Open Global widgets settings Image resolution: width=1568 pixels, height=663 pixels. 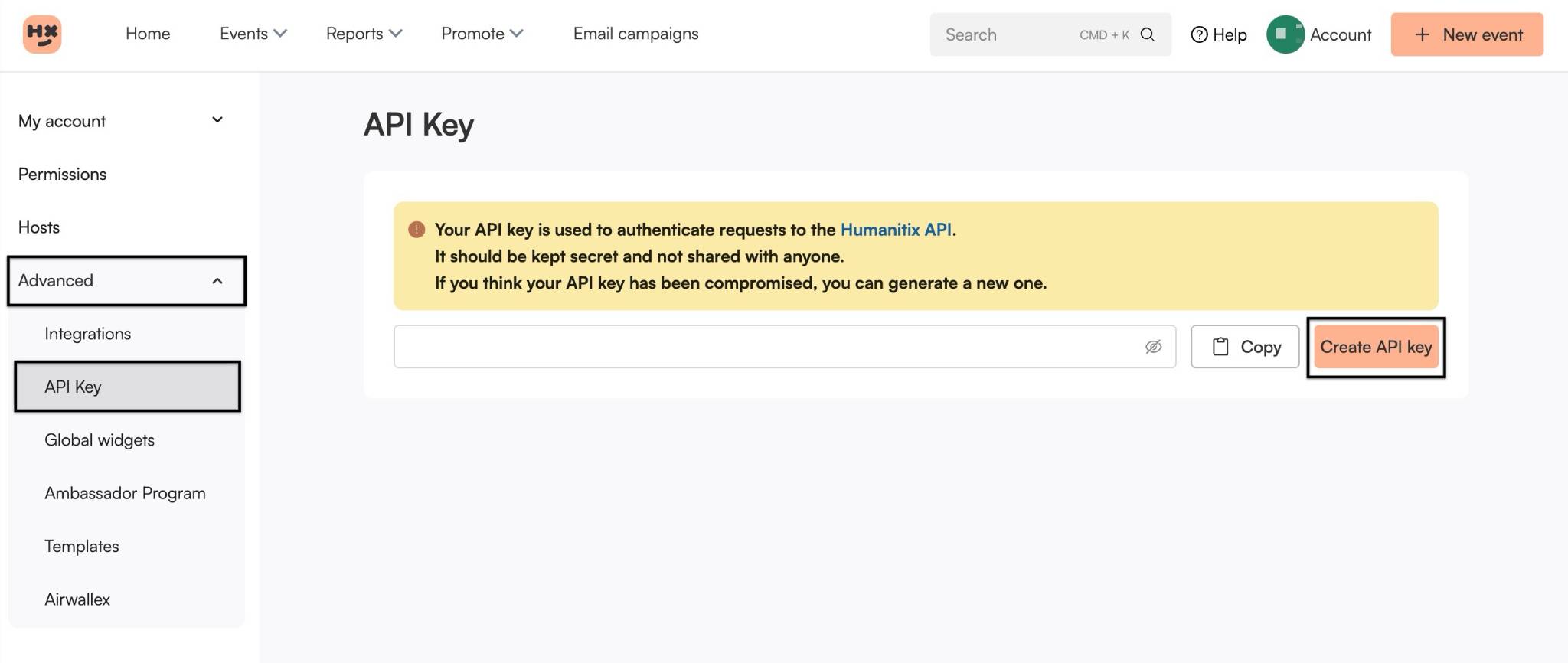100,440
